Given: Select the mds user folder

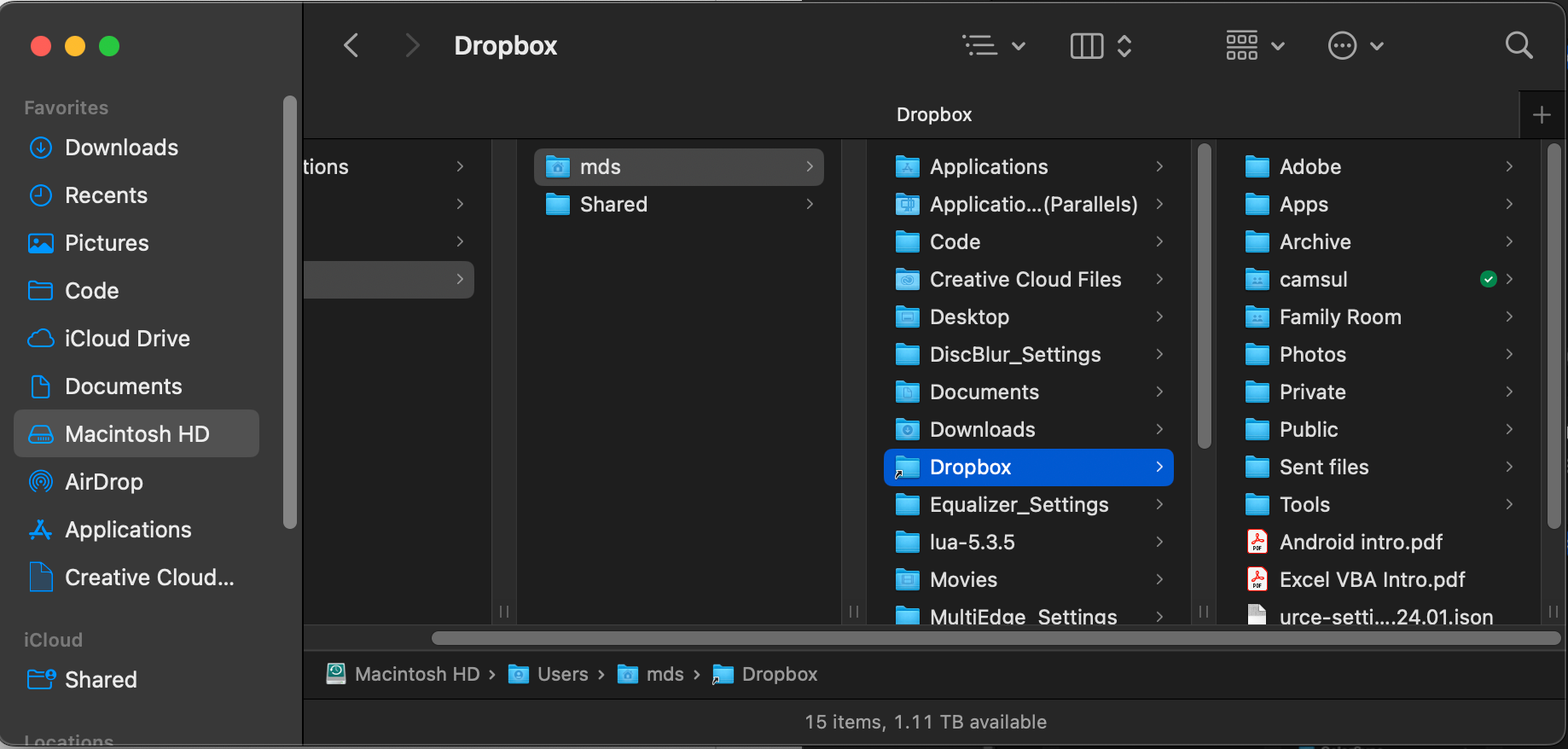Looking at the screenshot, I should (679, 167).
